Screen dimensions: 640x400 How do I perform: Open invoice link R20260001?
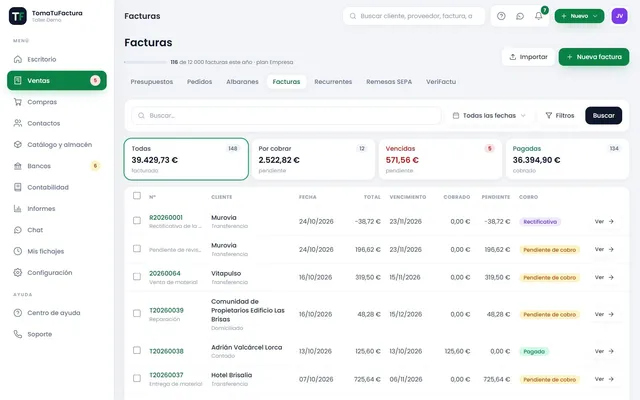(166, 218)
